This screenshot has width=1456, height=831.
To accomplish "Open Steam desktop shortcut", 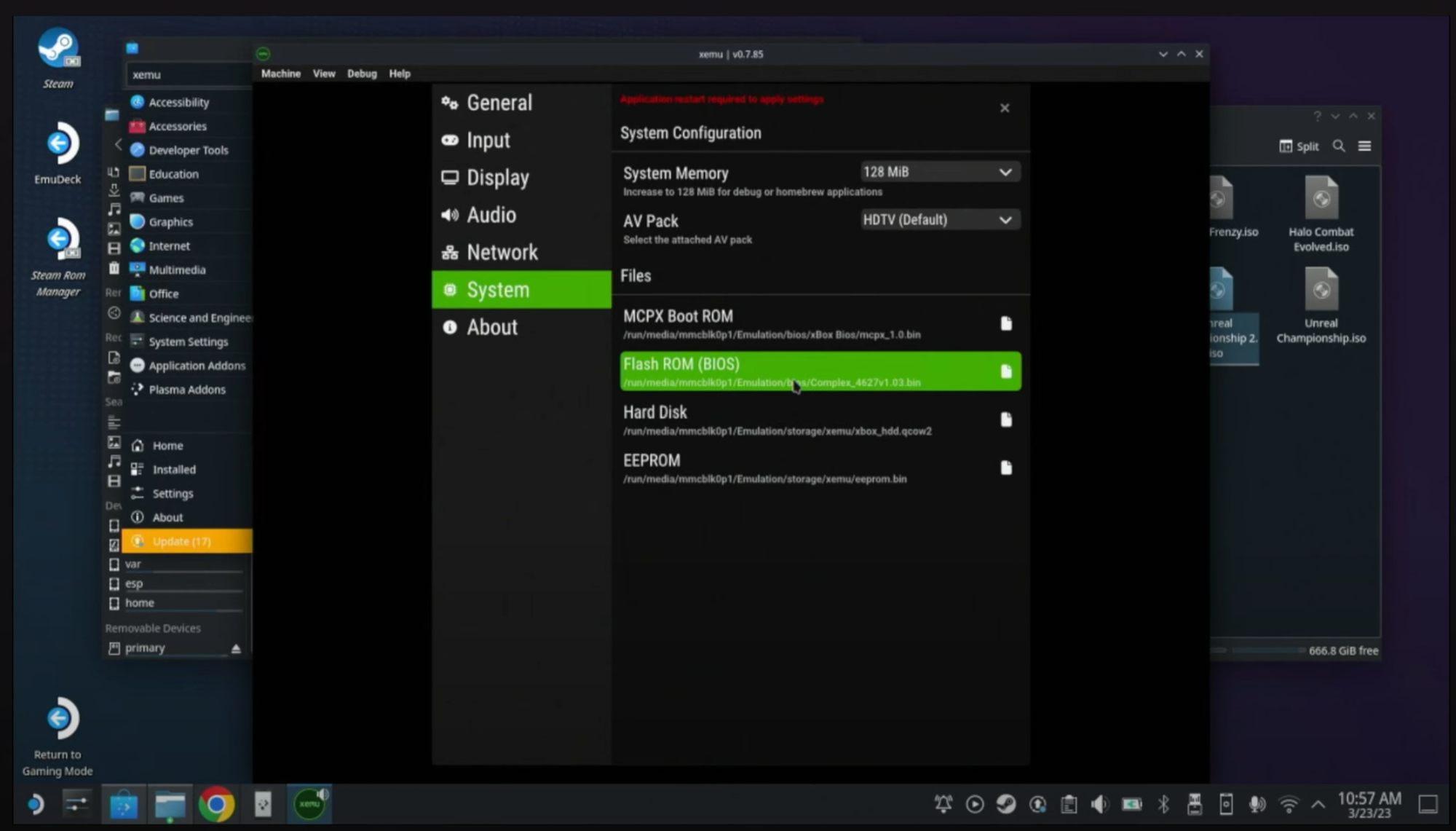I will point(58,58).
